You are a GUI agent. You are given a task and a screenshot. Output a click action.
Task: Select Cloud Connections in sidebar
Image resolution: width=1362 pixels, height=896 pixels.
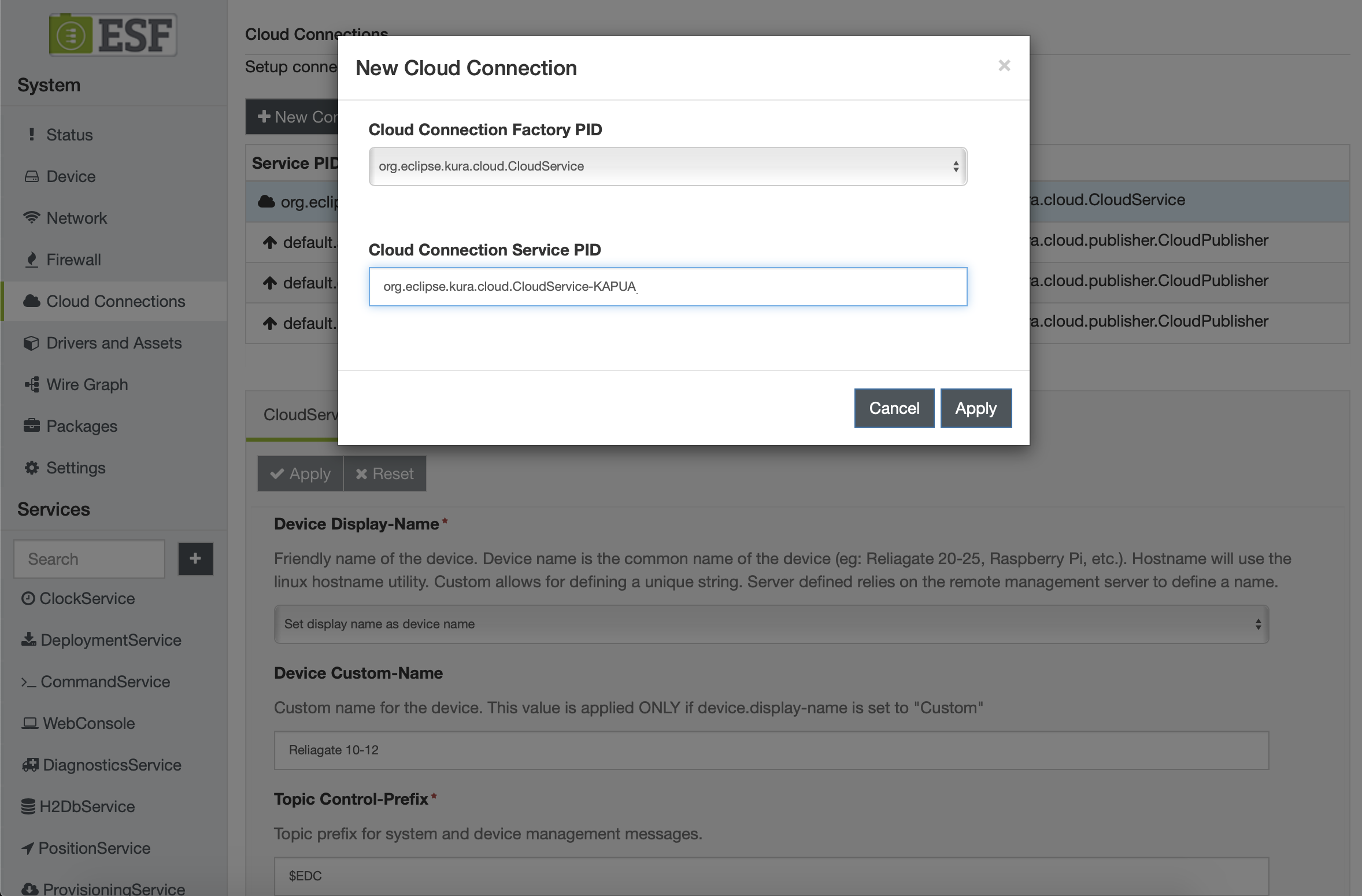[x=115, y=301]
